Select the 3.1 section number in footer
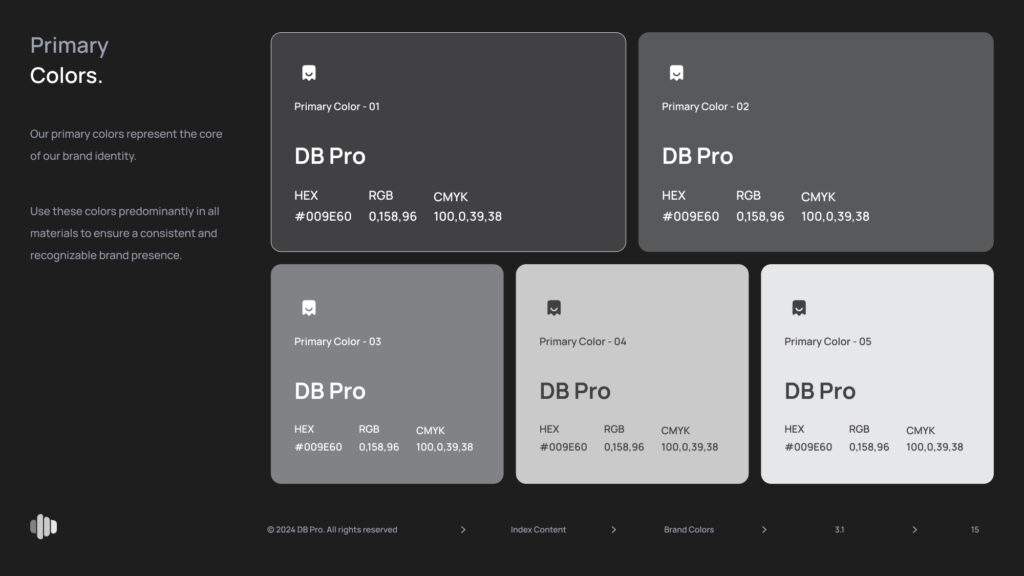 (x=839, y=530)
